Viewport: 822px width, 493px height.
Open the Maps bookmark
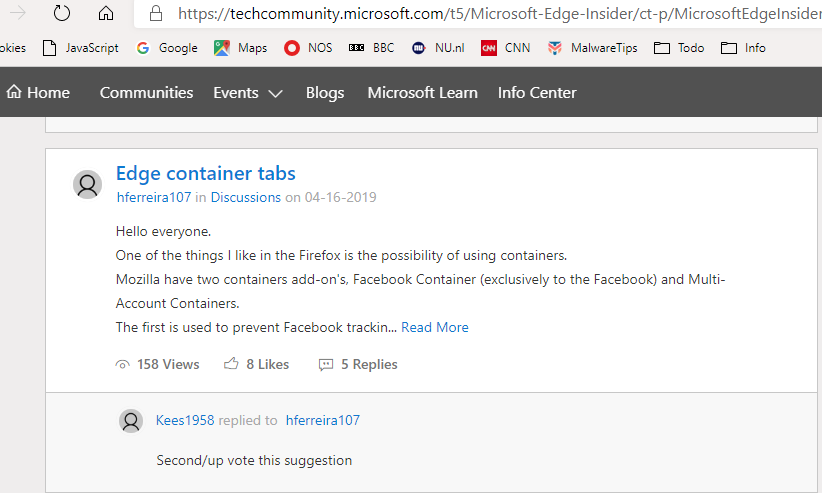241,48
